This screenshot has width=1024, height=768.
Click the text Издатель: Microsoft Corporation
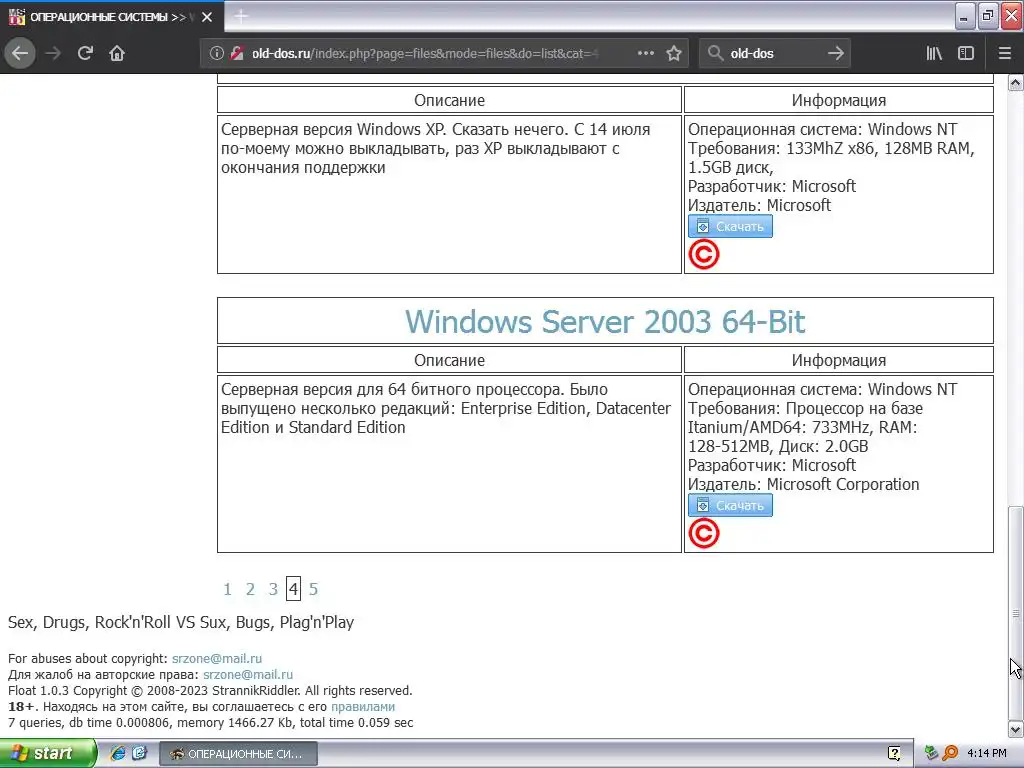click(x=803, y=484)
